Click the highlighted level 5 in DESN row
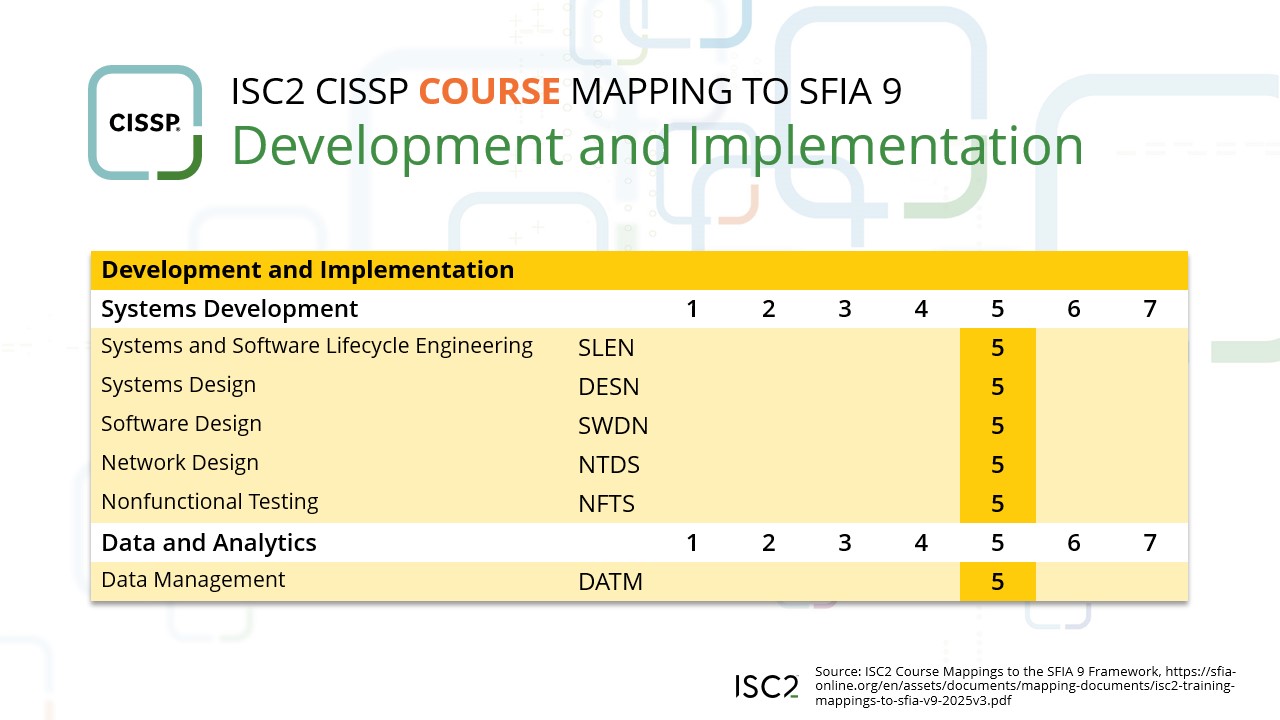Viewport: 1280px width, 720px height. [x=997, y=387]
